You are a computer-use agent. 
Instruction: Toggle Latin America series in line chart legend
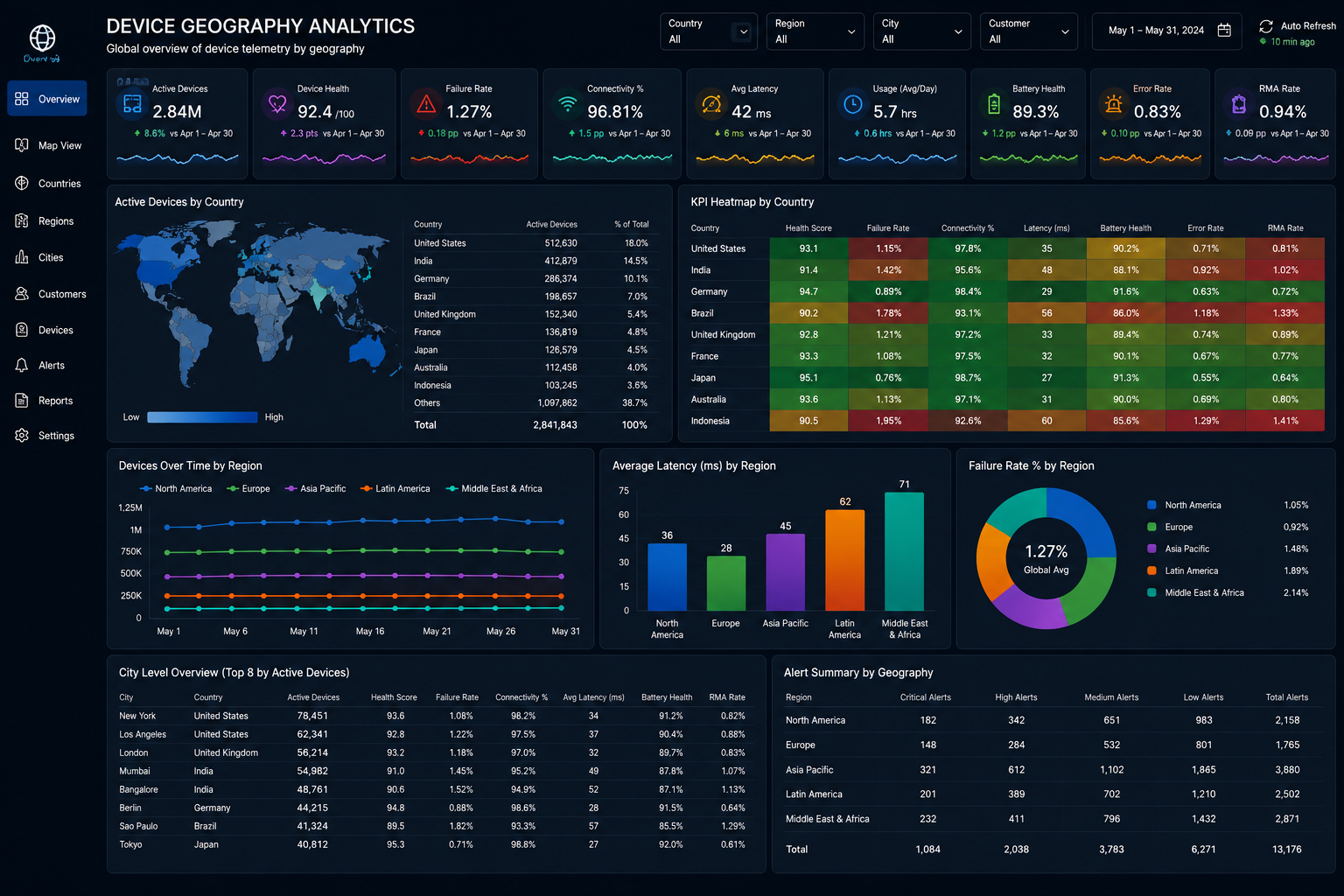[x=395, y=489]
